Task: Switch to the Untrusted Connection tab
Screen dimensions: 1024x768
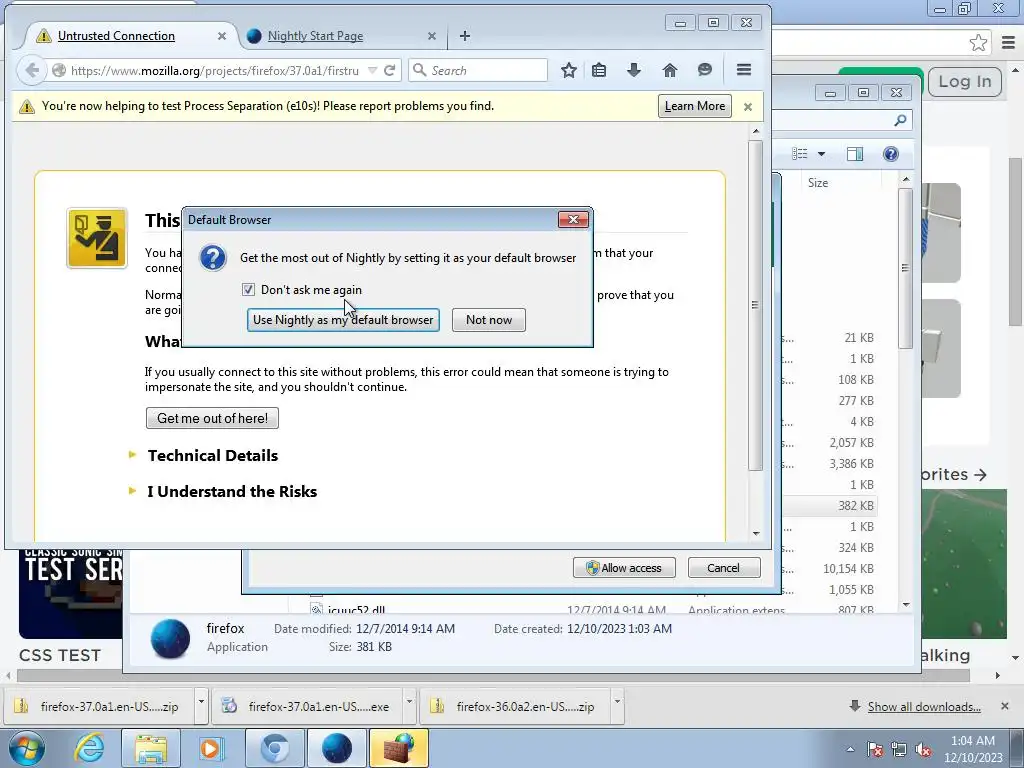Action: (x=116, y=36)
